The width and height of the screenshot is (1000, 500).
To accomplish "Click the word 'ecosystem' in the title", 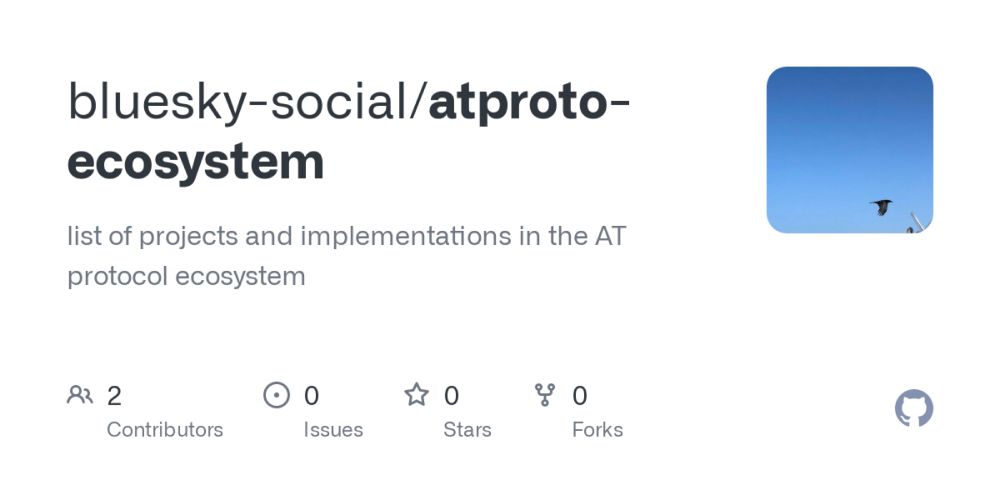I will [x=195, y=163].
